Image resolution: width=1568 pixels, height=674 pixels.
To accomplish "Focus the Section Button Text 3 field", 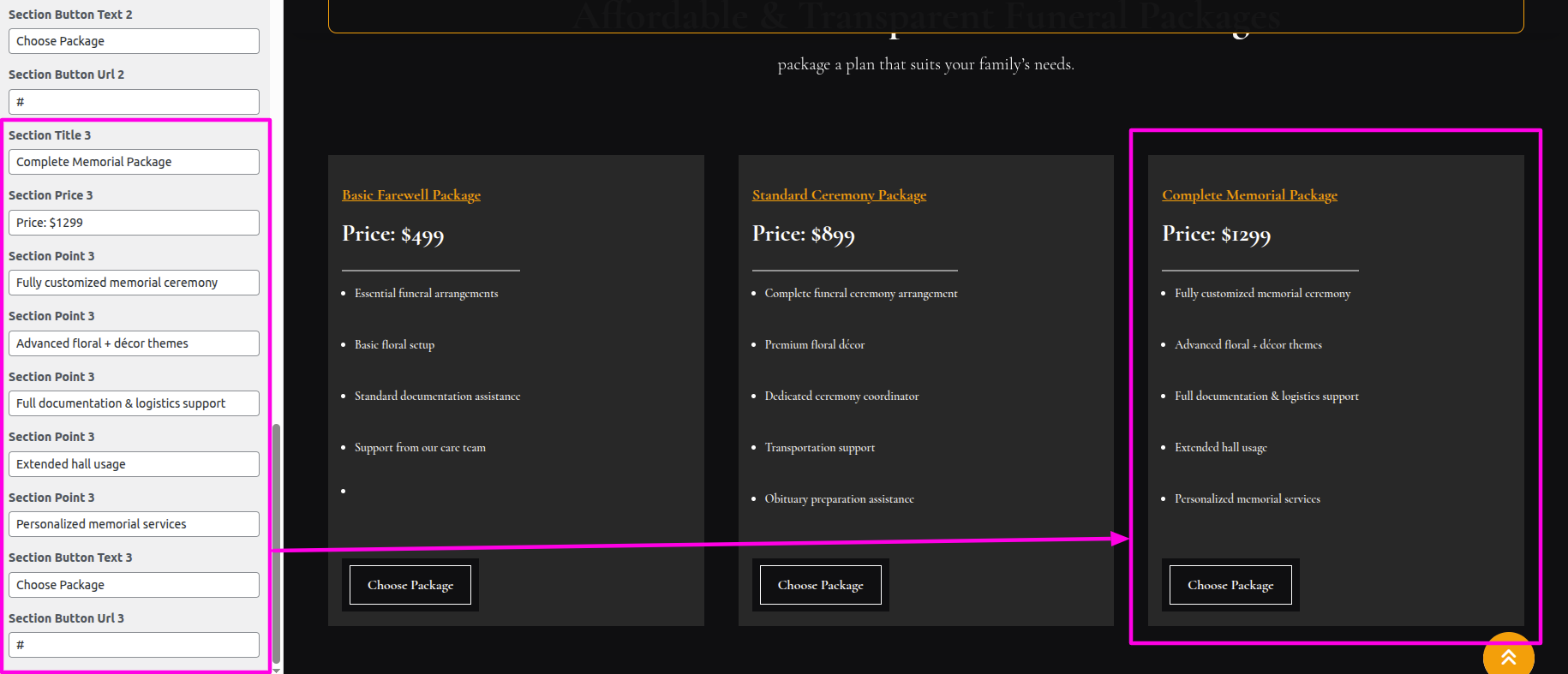I will [134, 585].
